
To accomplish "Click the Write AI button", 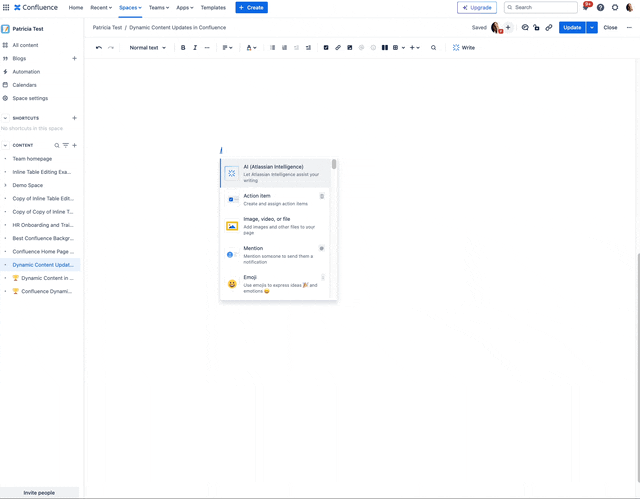I will 464,48.
